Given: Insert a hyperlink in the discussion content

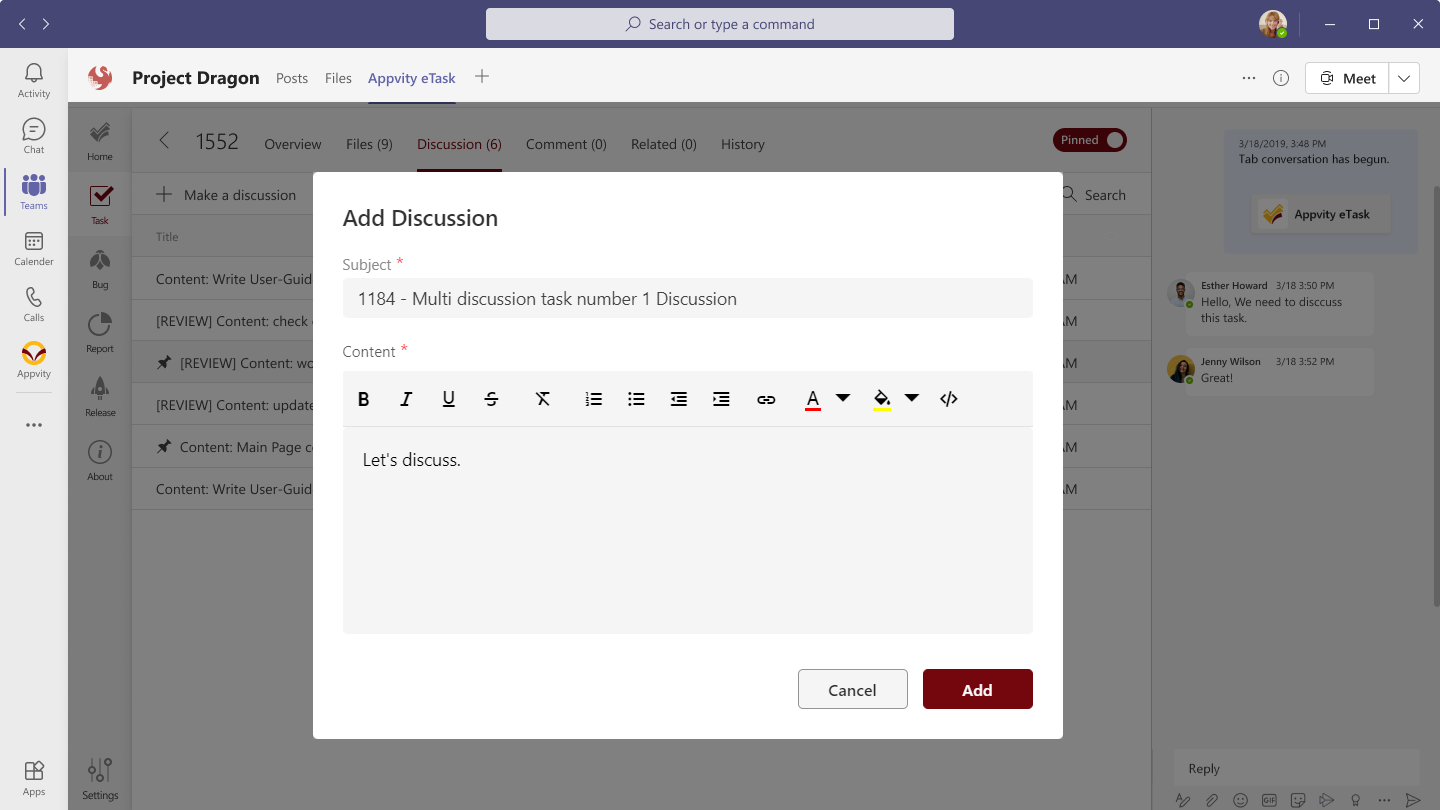Looking at the screenshot, I should click(766, 398).
